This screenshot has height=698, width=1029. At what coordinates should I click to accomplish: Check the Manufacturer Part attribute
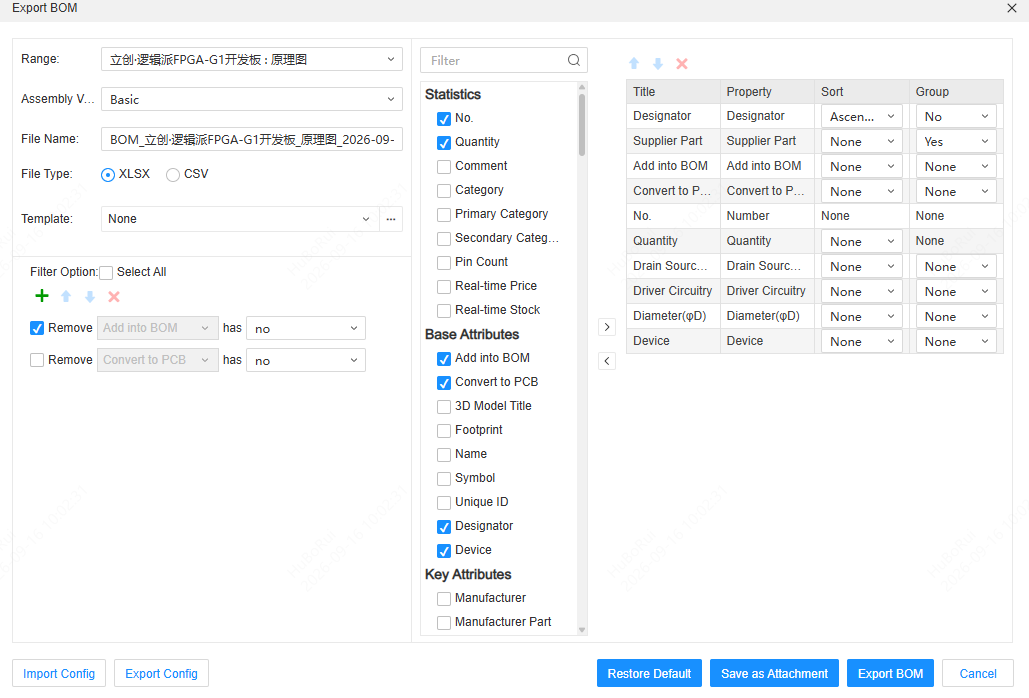click(x=444, y=622)
